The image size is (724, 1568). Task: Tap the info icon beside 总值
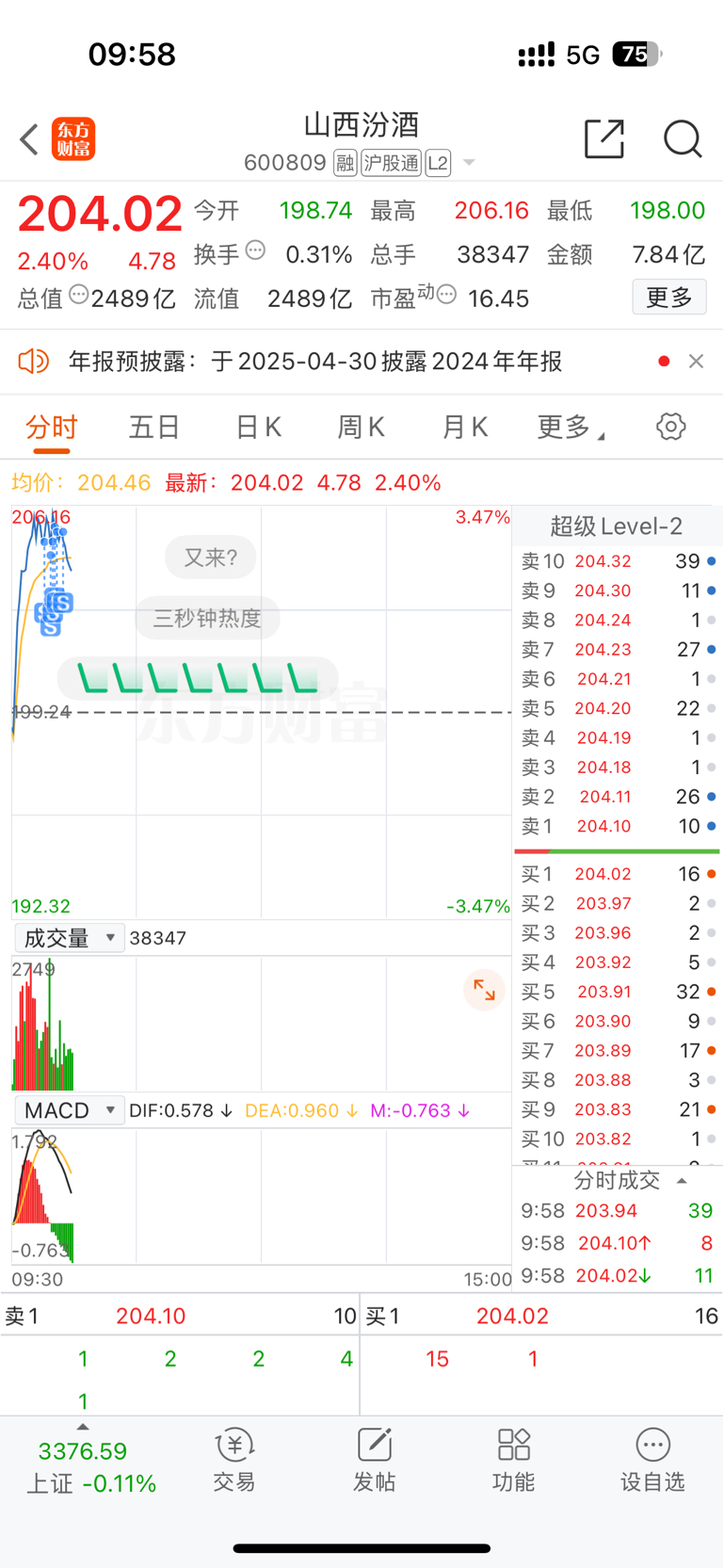click(x=79, y=295)
